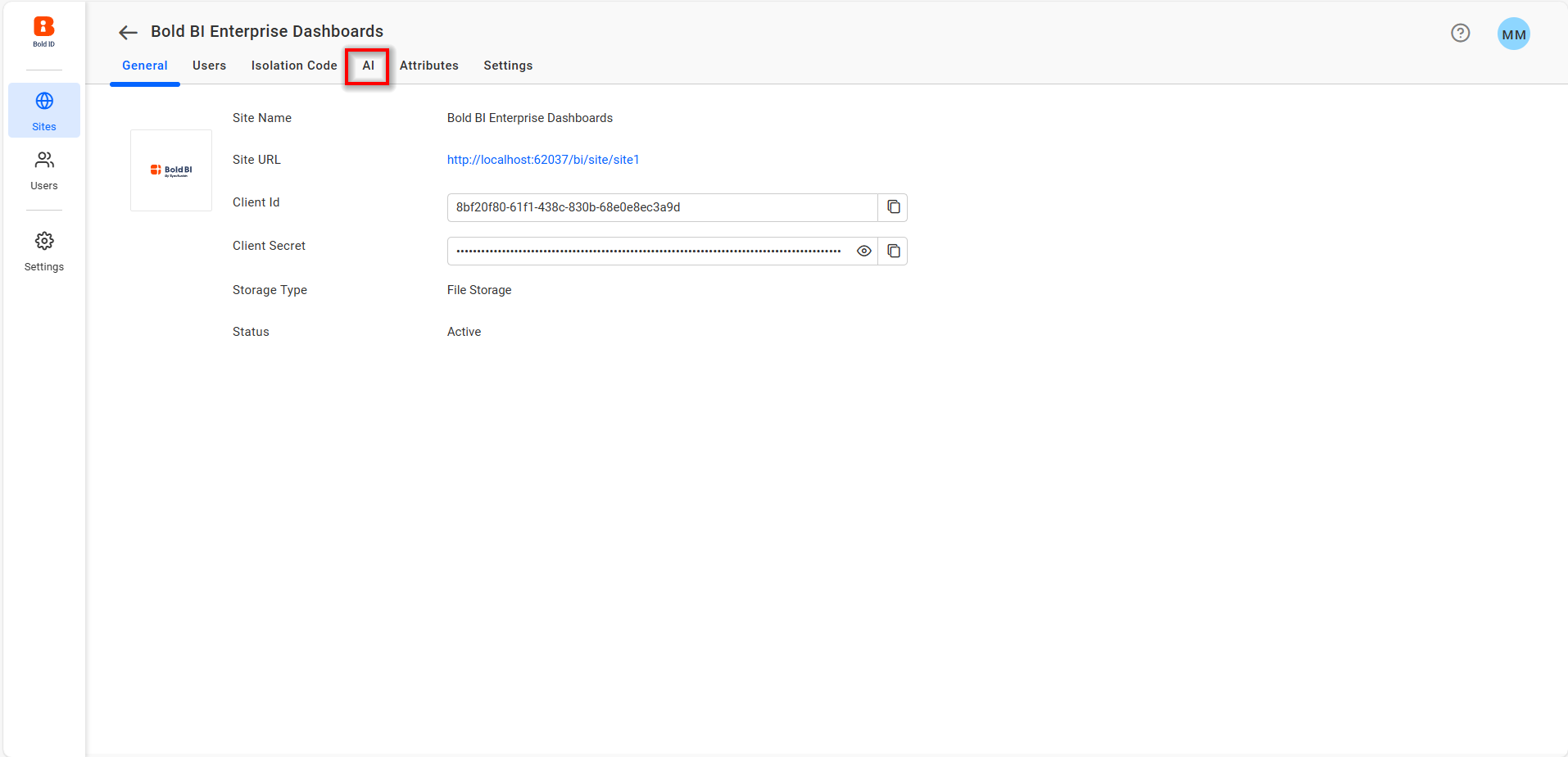The image size is (1568, 757).
Task: Switch to the General tab
Action: pos(145,66)
